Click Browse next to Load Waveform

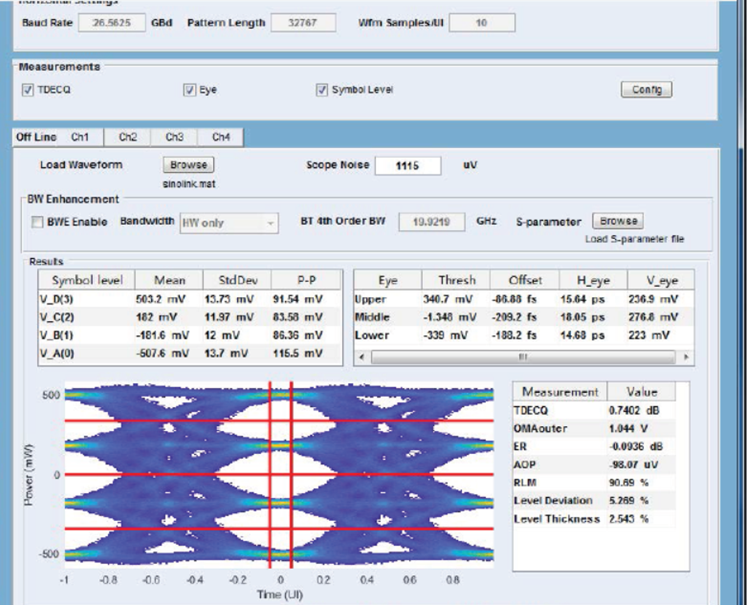(x=188, y=165)
